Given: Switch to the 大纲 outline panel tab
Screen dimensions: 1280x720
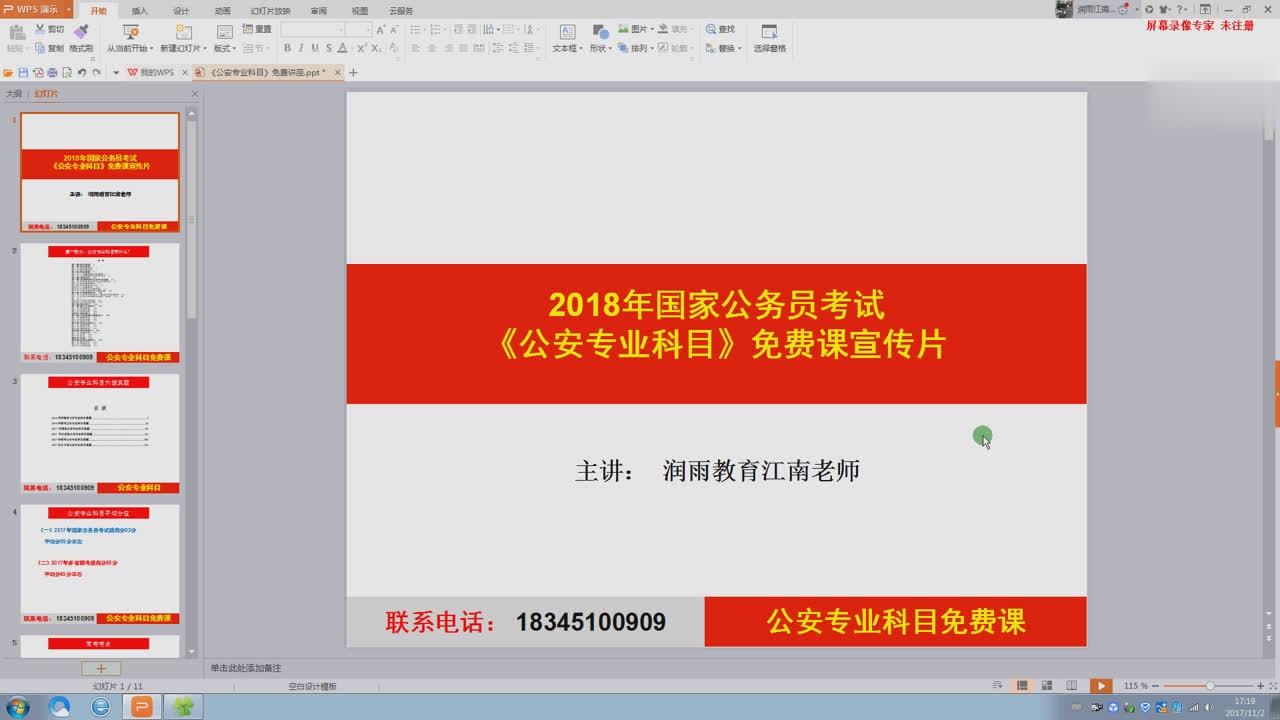Looking at the screenshot, I should click(14, 94).
